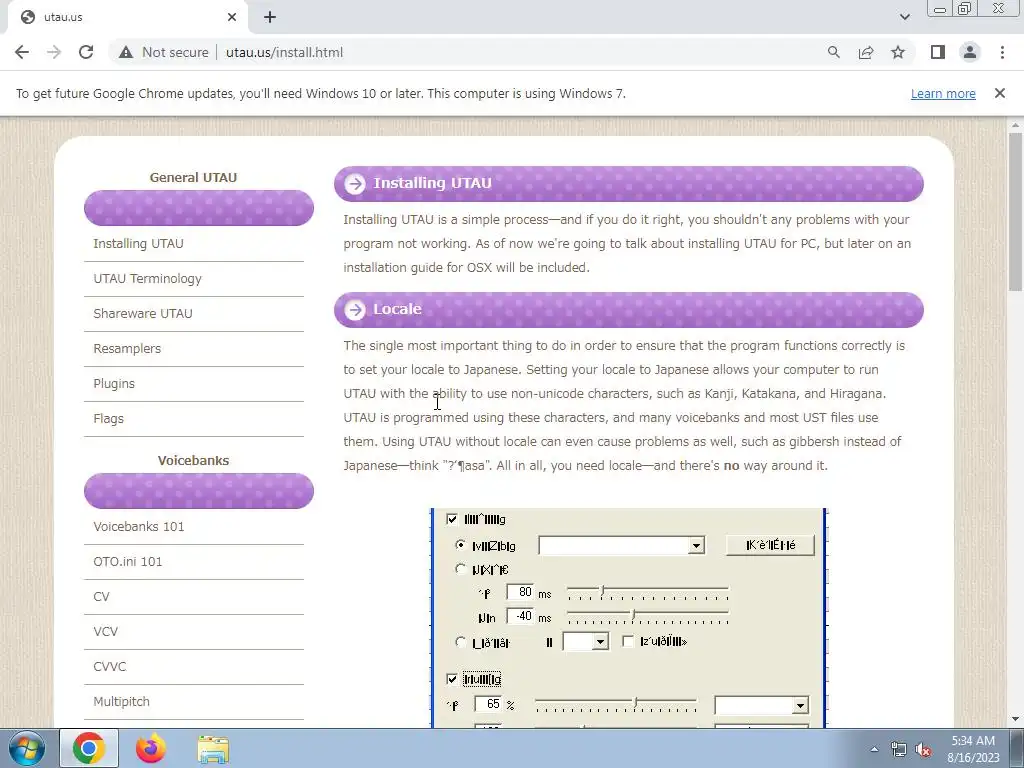This screenshot has height=768, width=1024.
Task: Click the taskbar clock showing 5:34 AM
Action: [974, 749]
